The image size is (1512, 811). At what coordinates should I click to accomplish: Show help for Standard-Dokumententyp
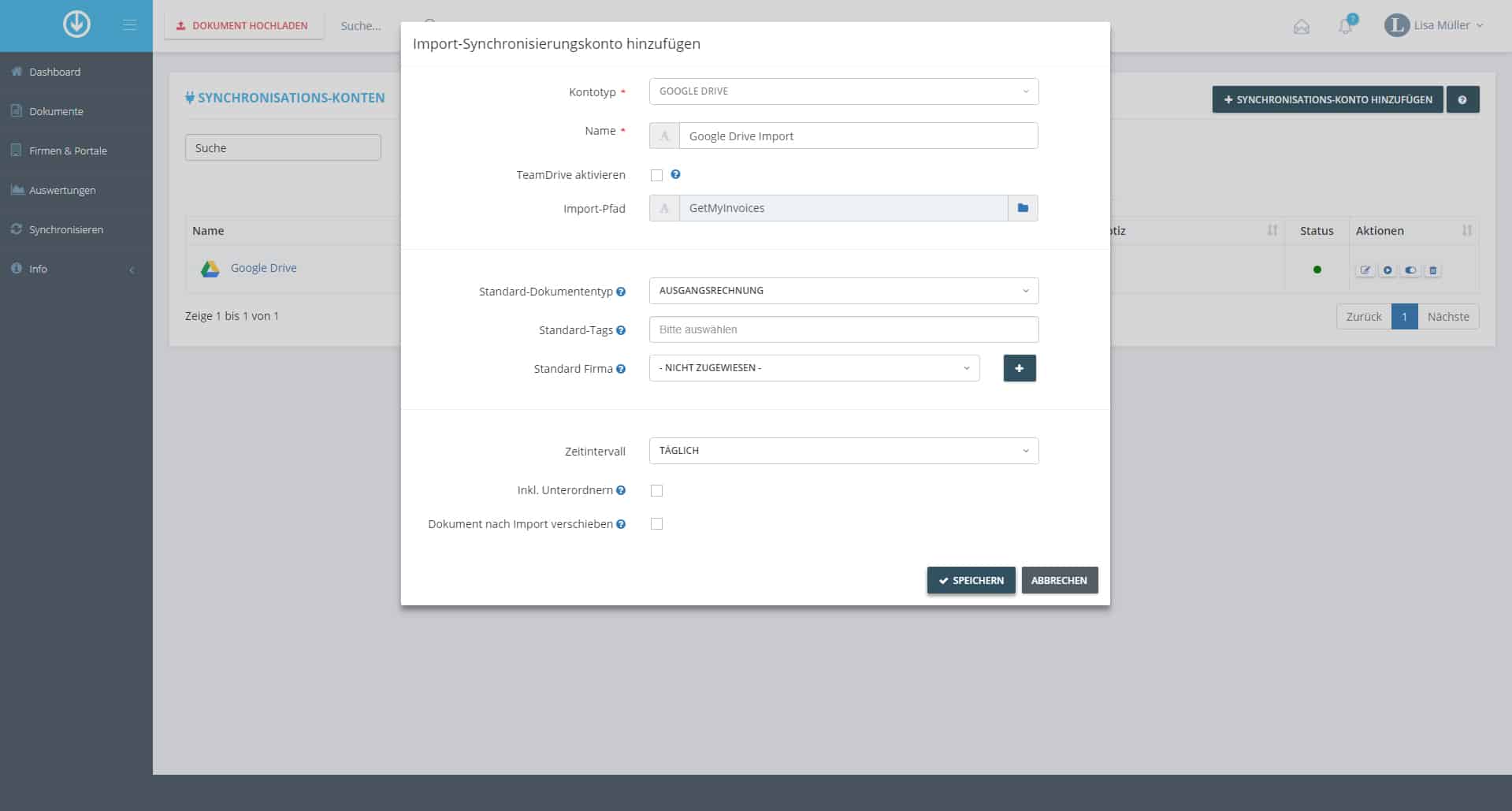point(621,292)
